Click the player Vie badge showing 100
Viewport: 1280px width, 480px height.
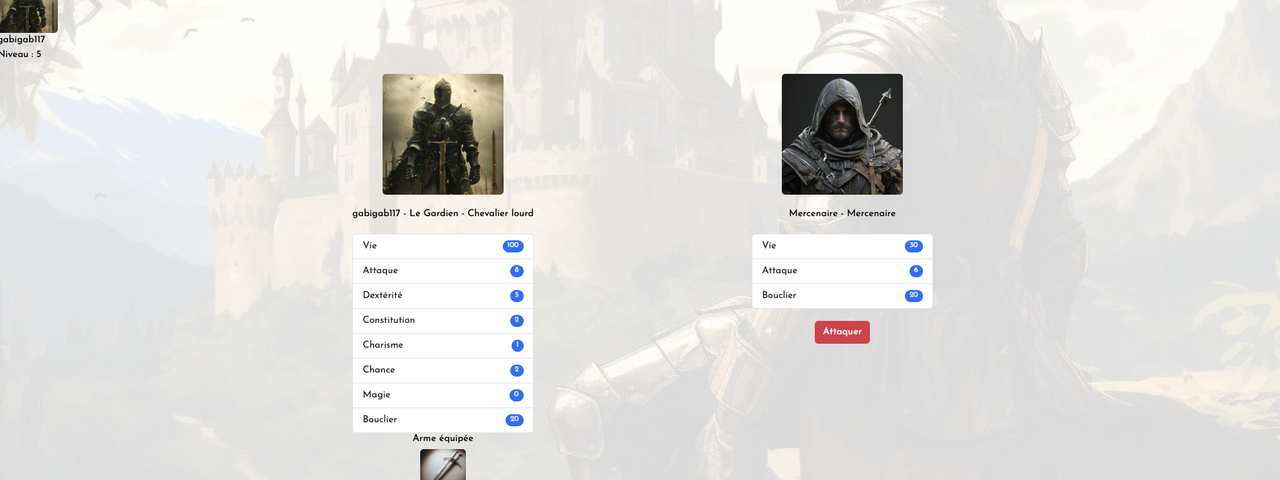pos(513,246)
